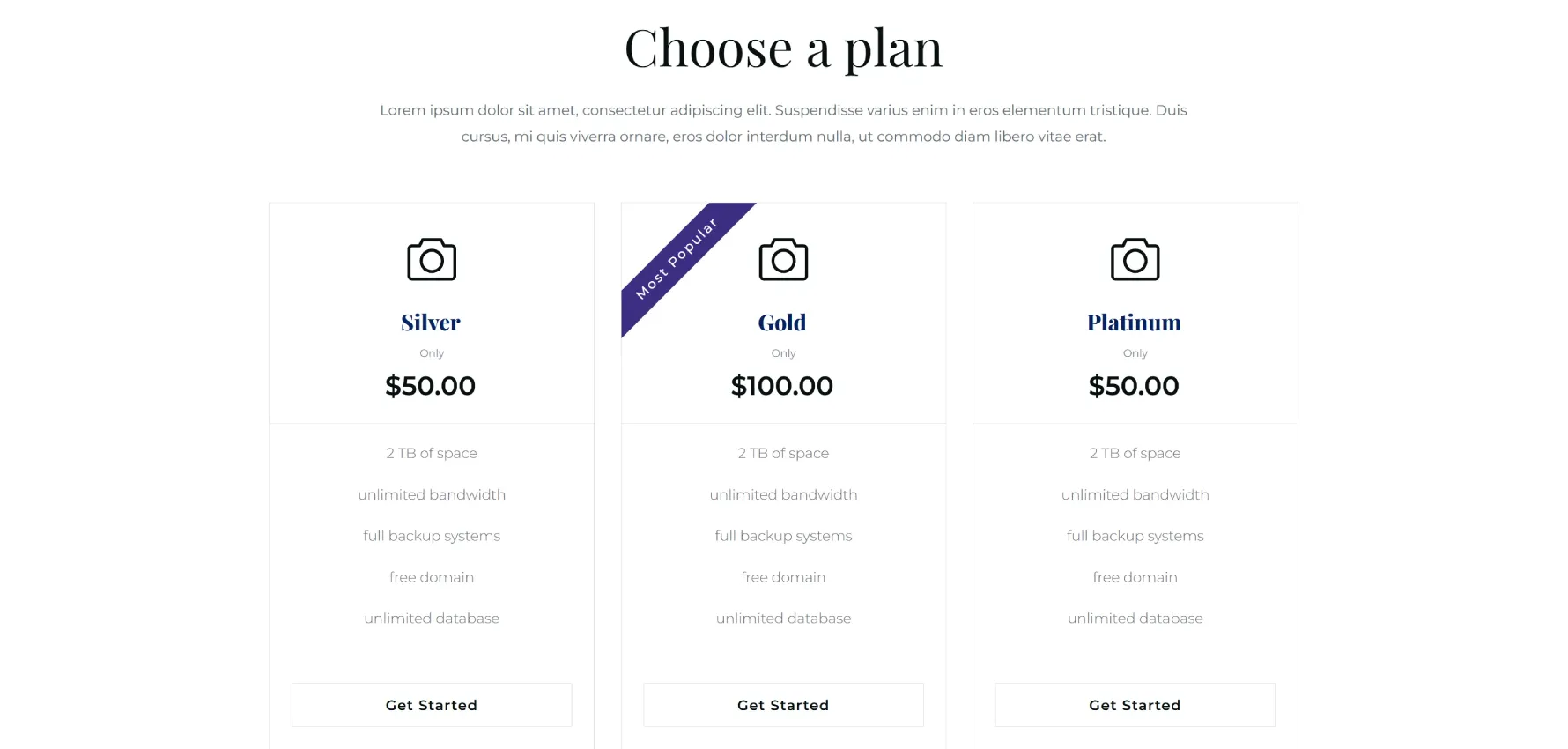Click the $50.00 price on Silver plan

point(431,386)
